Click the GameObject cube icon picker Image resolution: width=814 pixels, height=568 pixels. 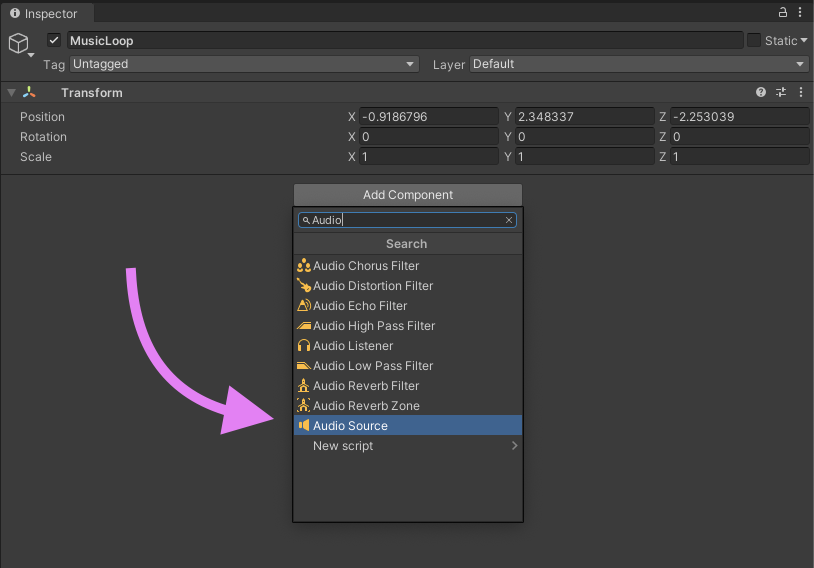click(20, 45)
